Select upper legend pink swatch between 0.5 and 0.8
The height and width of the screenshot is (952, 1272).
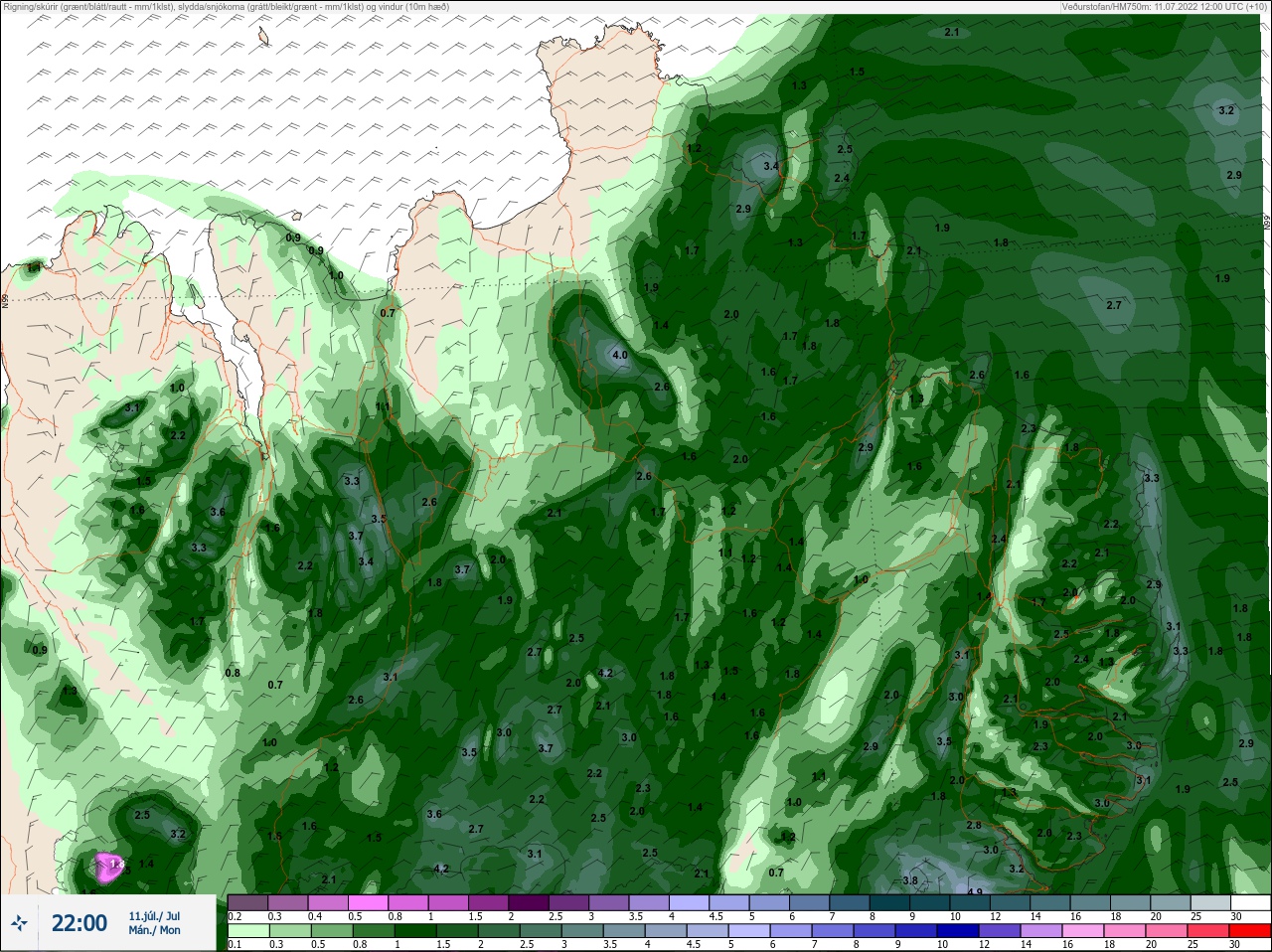[x=368, y=902]
